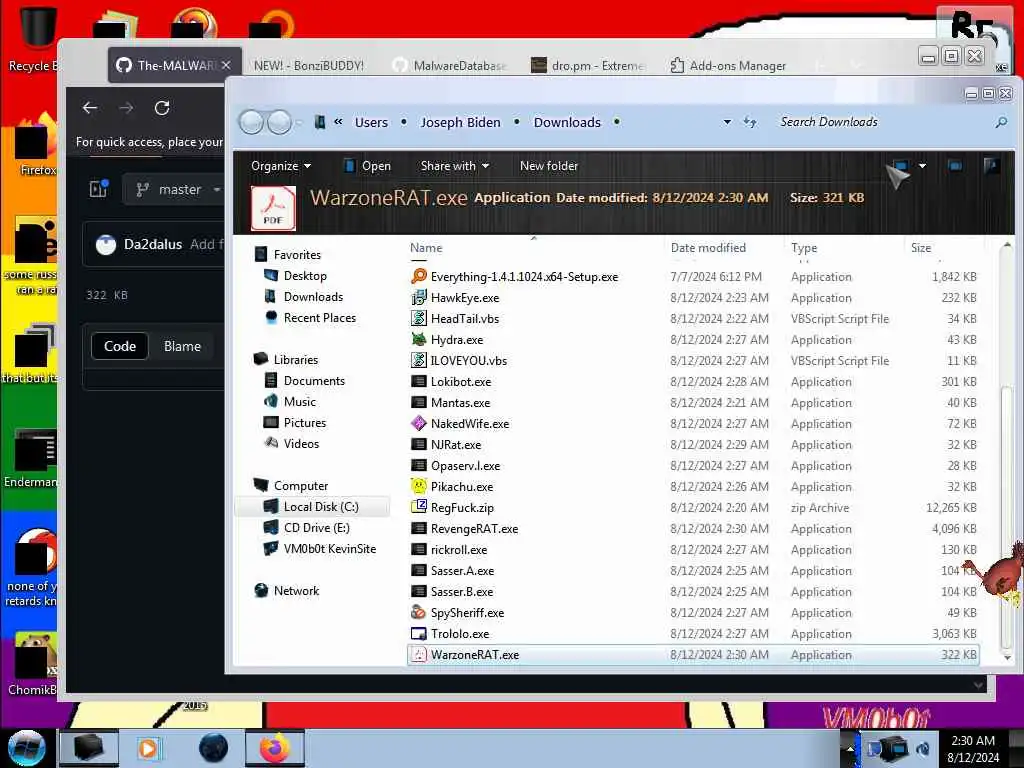1024x768 pixels.
Task: Switch to the MalwareDatabase tab
Action: [x=449, y=65]
